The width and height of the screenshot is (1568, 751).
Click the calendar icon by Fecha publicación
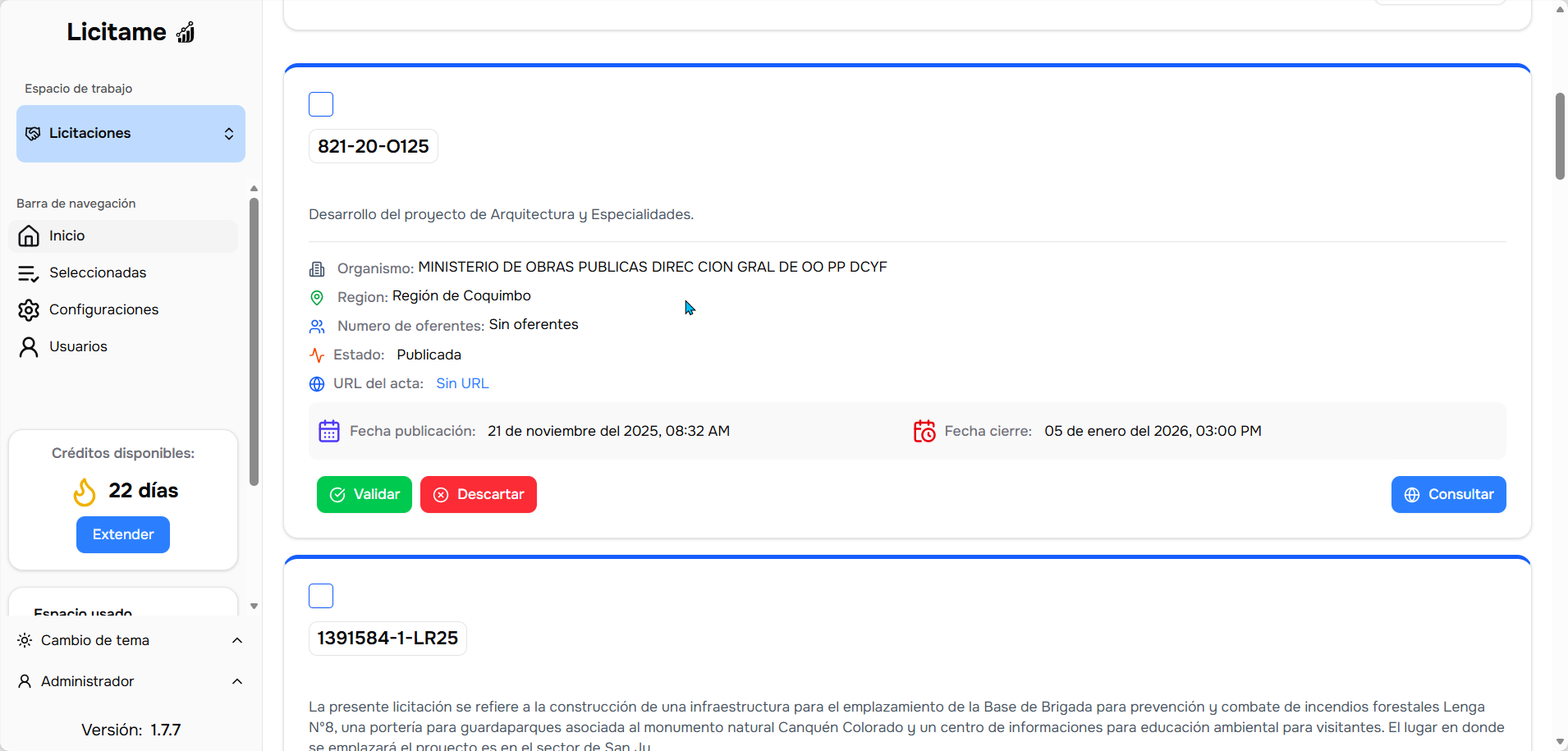point(329,432)
